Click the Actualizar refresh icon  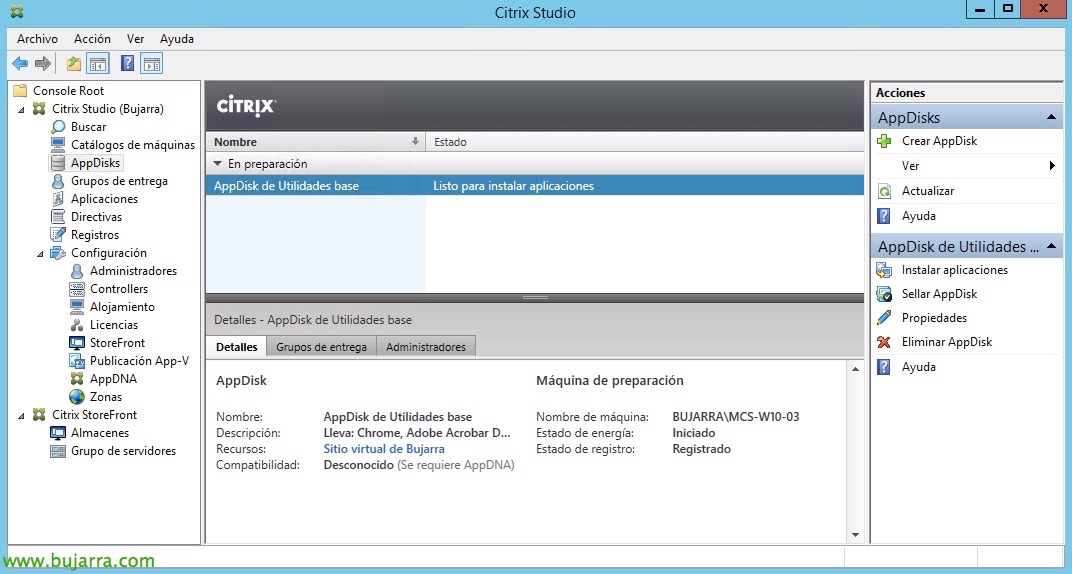[884, 191]
